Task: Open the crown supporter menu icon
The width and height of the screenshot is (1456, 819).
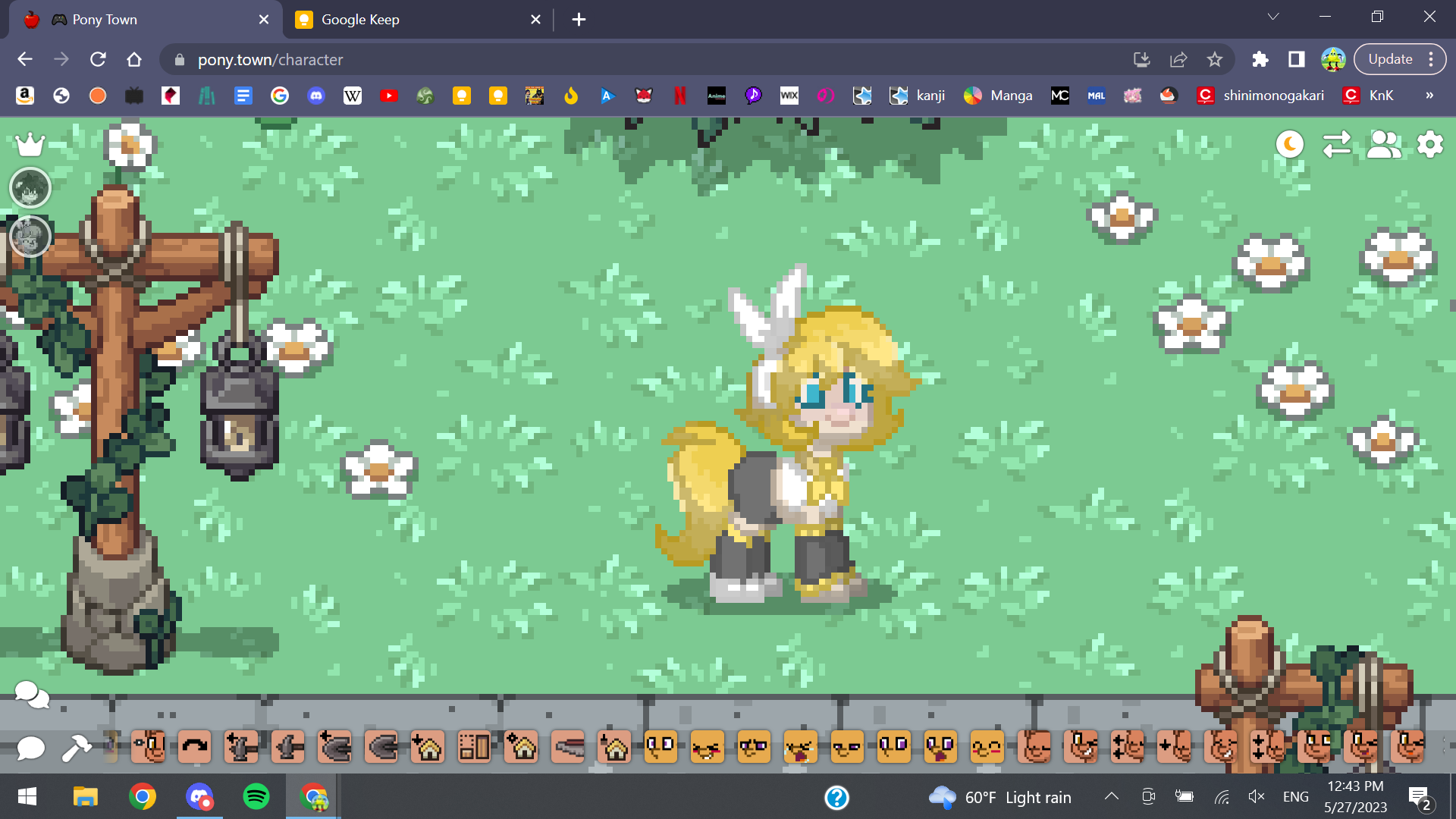Action: (30, 143)
